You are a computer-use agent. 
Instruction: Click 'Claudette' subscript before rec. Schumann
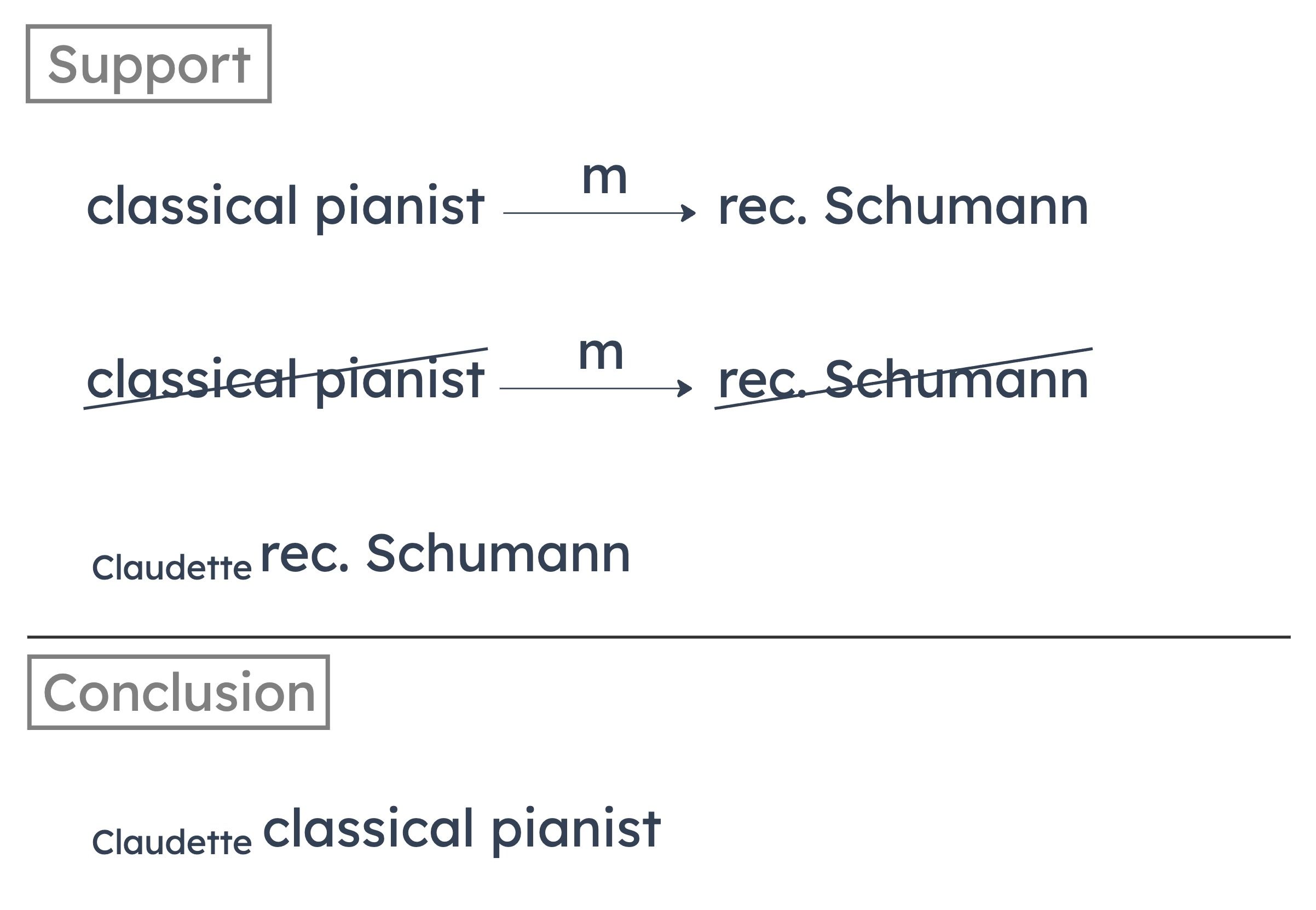point(172,567)
